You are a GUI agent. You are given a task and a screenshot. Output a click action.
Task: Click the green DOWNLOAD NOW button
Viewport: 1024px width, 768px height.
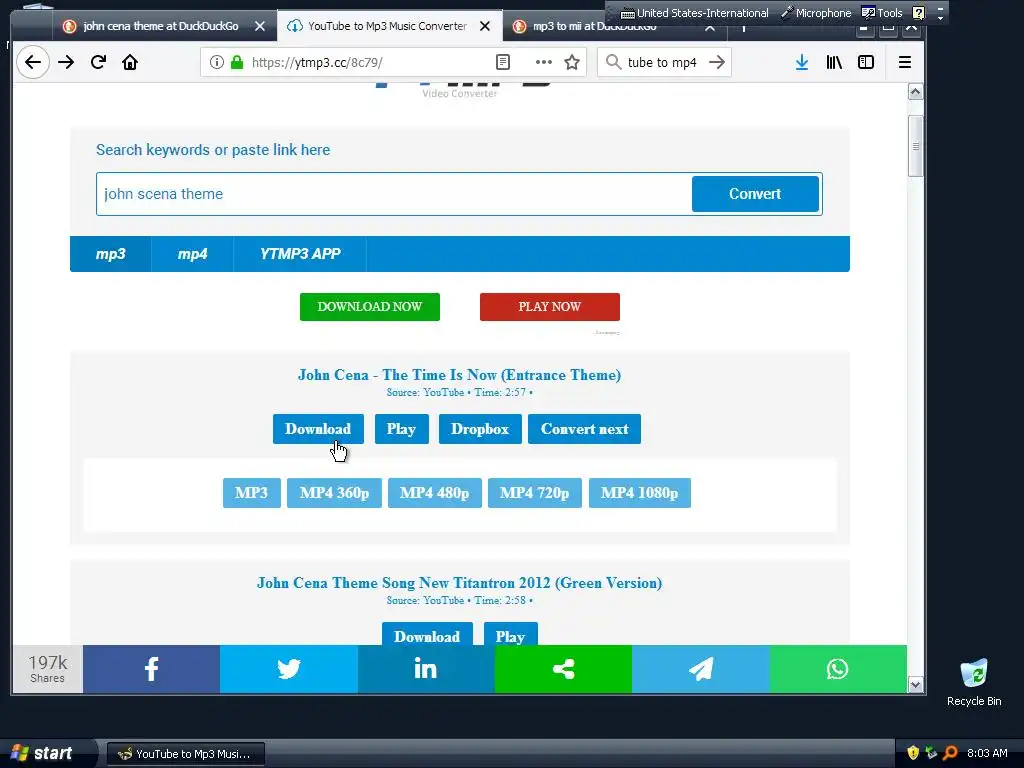(370, 307)
